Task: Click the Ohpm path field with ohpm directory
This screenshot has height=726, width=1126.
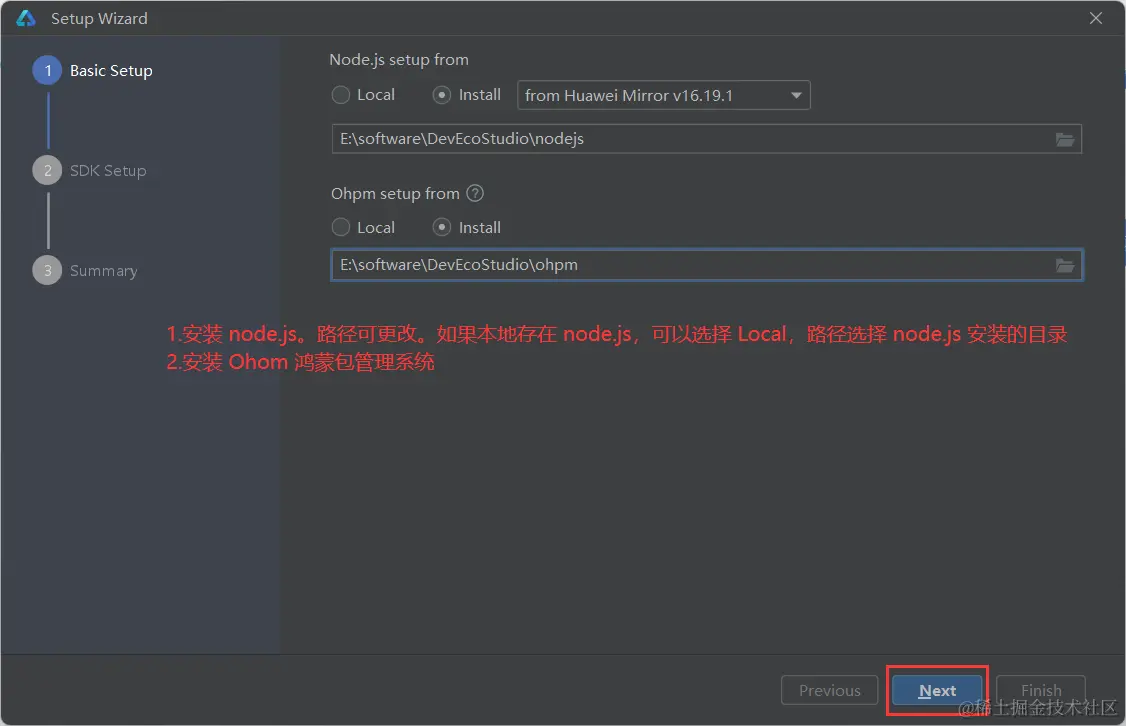Action: point(707,265)
